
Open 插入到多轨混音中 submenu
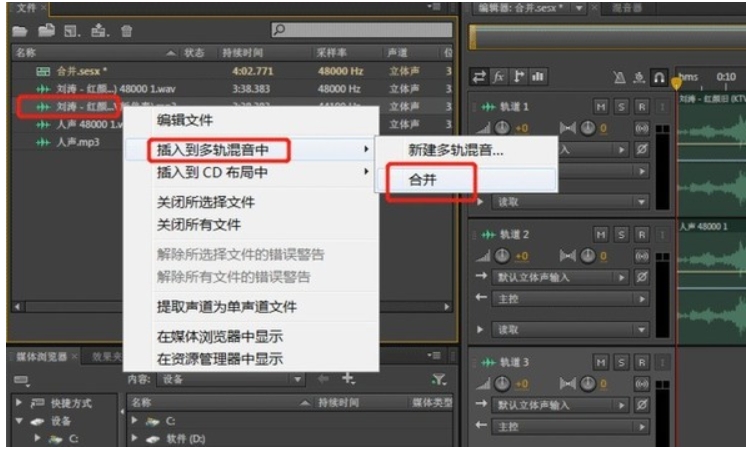[251, 150]
